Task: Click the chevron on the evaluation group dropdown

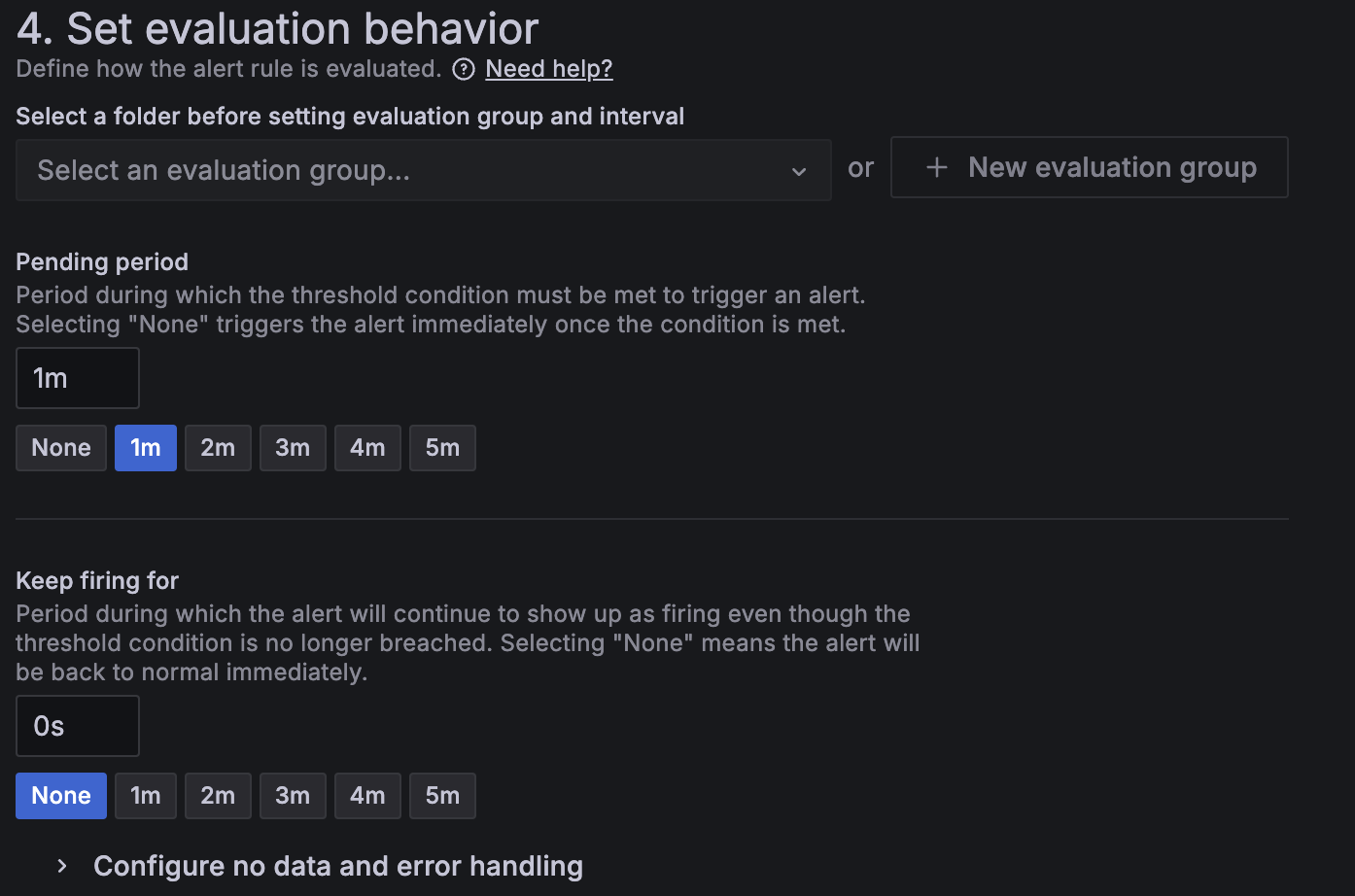Action: pyautogui.click(x=799, y=171)
